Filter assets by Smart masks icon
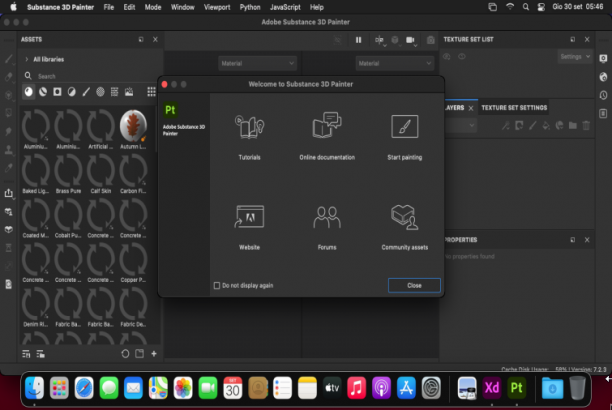 point(57,92)
